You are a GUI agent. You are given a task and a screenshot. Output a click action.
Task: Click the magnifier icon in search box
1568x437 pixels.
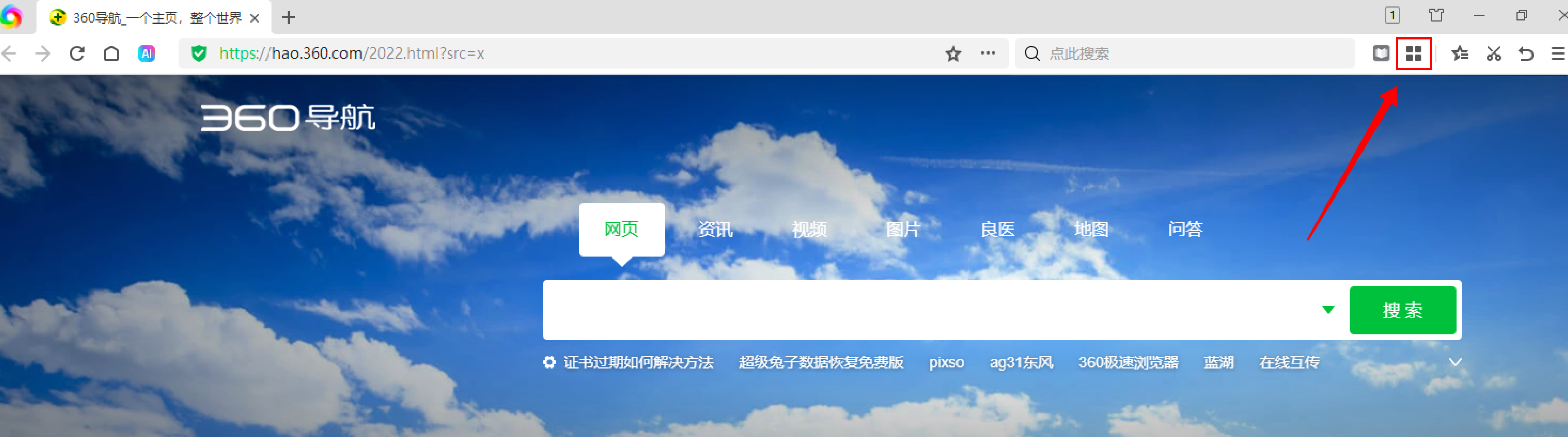[x=1032, y=54]
